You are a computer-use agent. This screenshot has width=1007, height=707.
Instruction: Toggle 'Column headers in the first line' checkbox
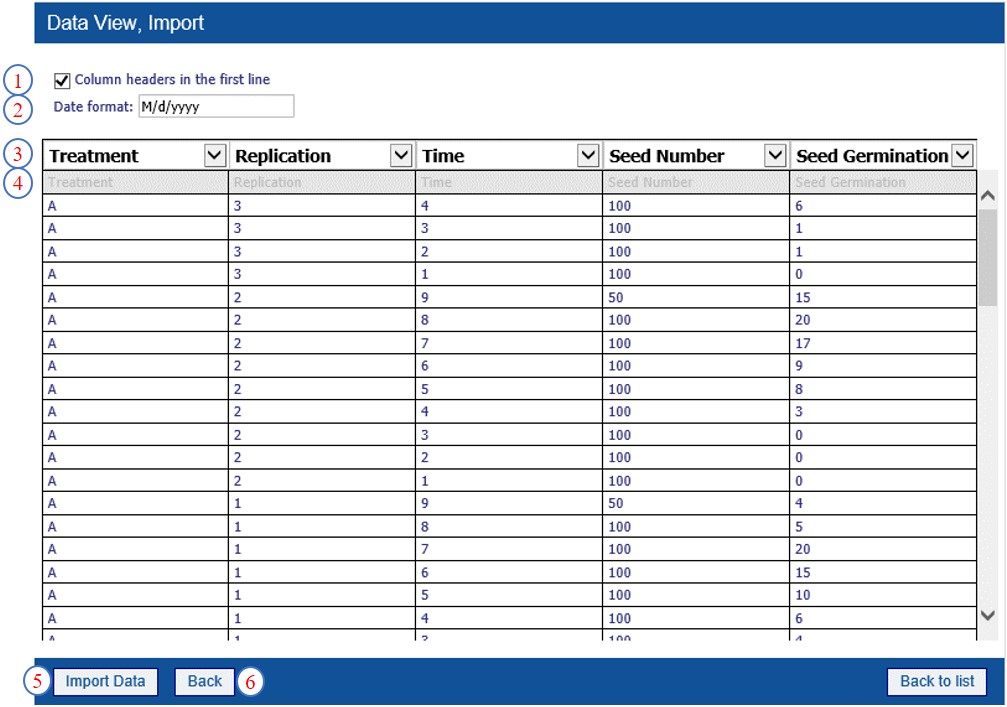[62, 80]
